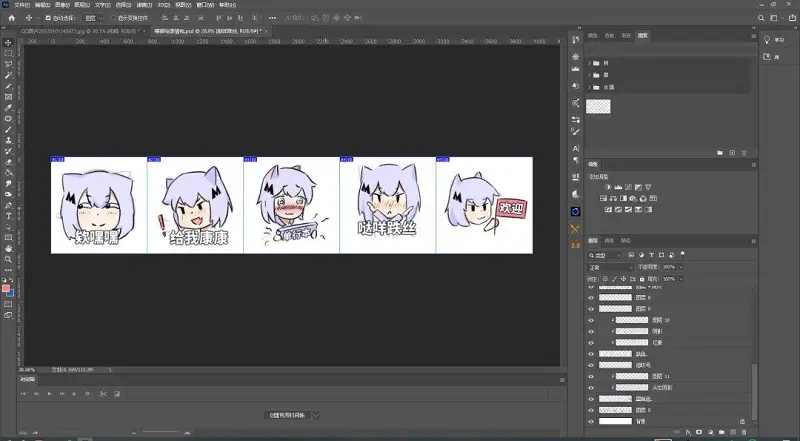Lock all attributes of selected layer
This screenshot has height=441, width=800.
pos(642,279)
